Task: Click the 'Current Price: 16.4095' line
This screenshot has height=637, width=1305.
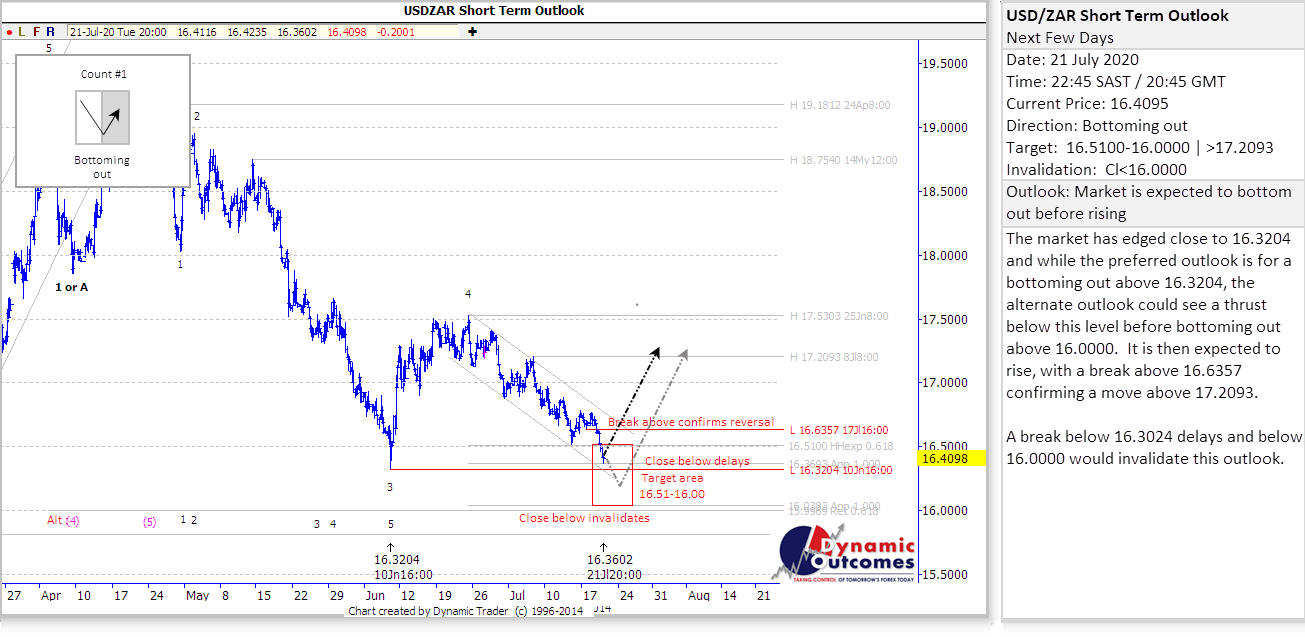Action: (1087, 103)
